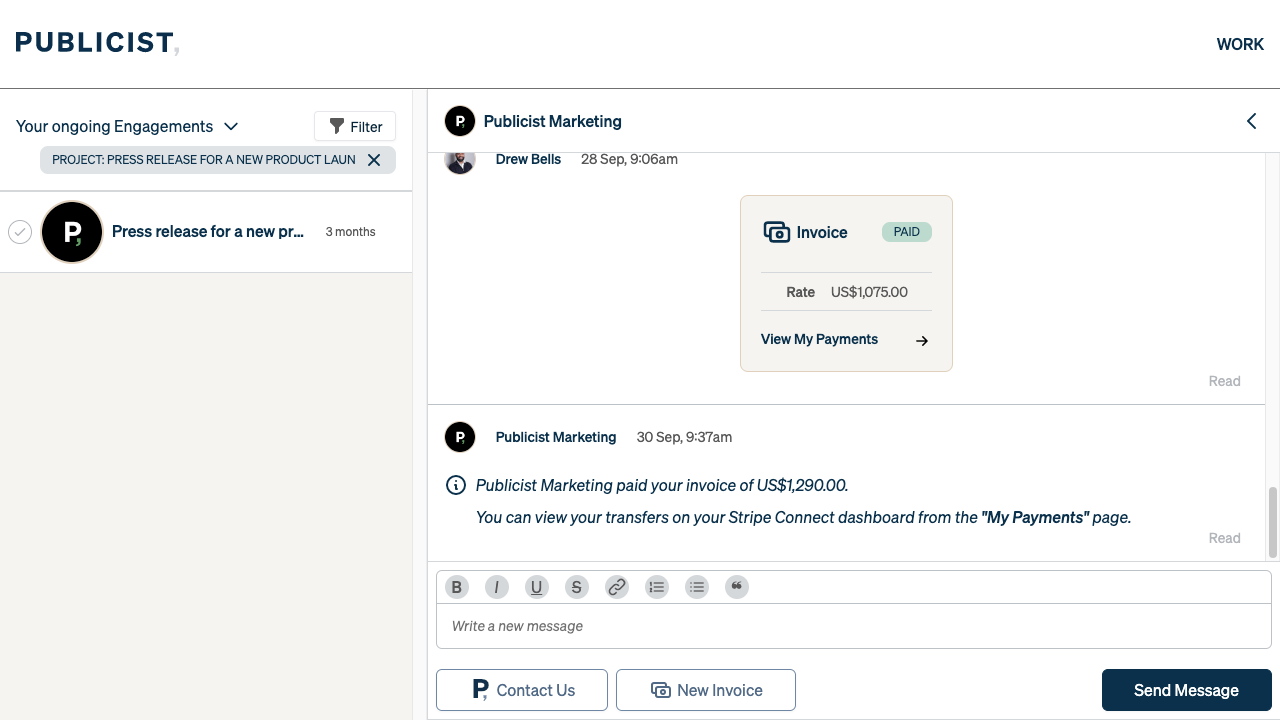The width and height of the screenshot is (1280, 720).
Task: Toggle the engagement checkmark circle
Action: pyautogui.click(x=20, y=232)
